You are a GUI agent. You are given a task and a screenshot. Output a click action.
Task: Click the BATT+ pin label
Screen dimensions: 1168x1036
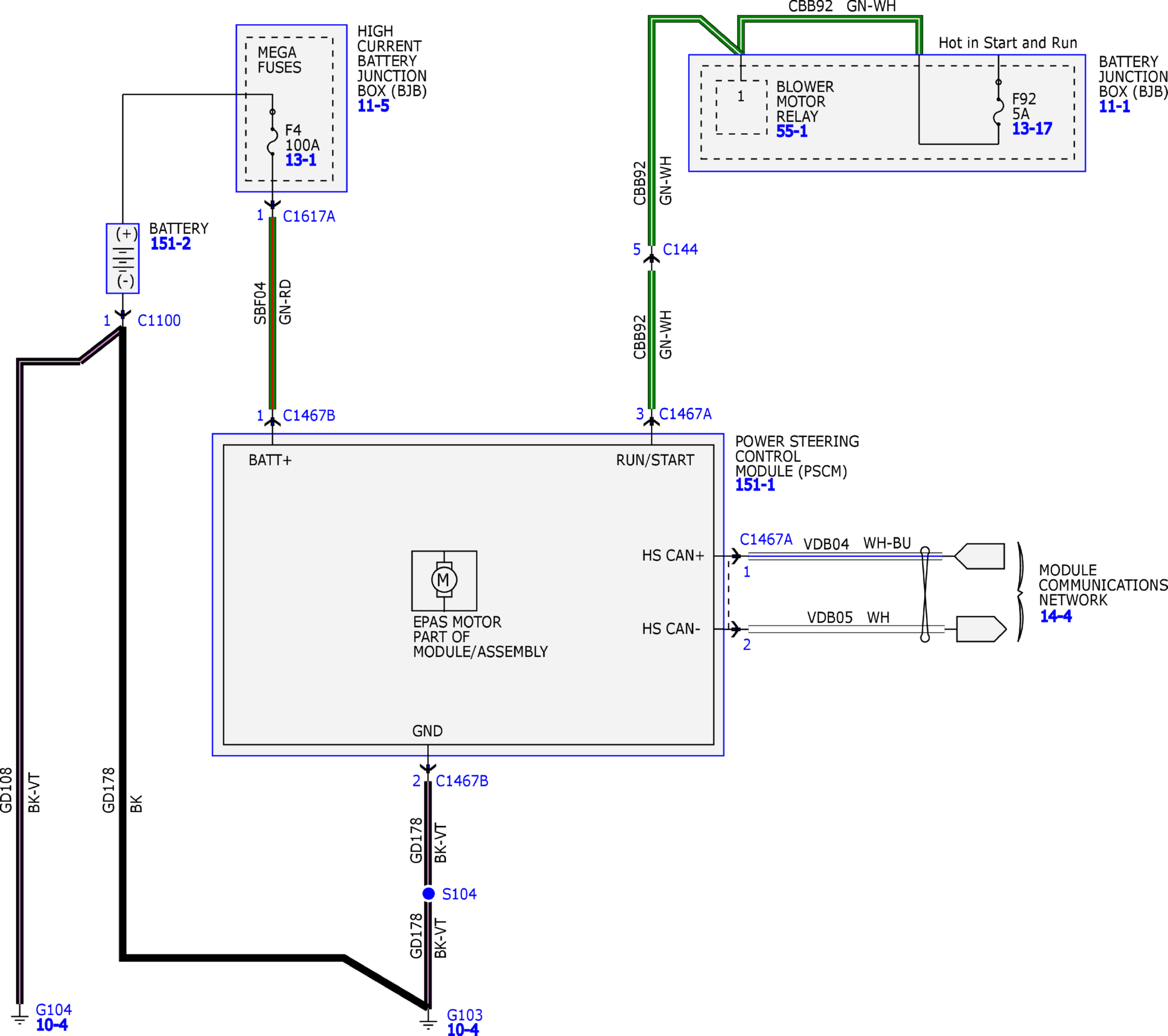pyautogui.click(x=270, y=460)
